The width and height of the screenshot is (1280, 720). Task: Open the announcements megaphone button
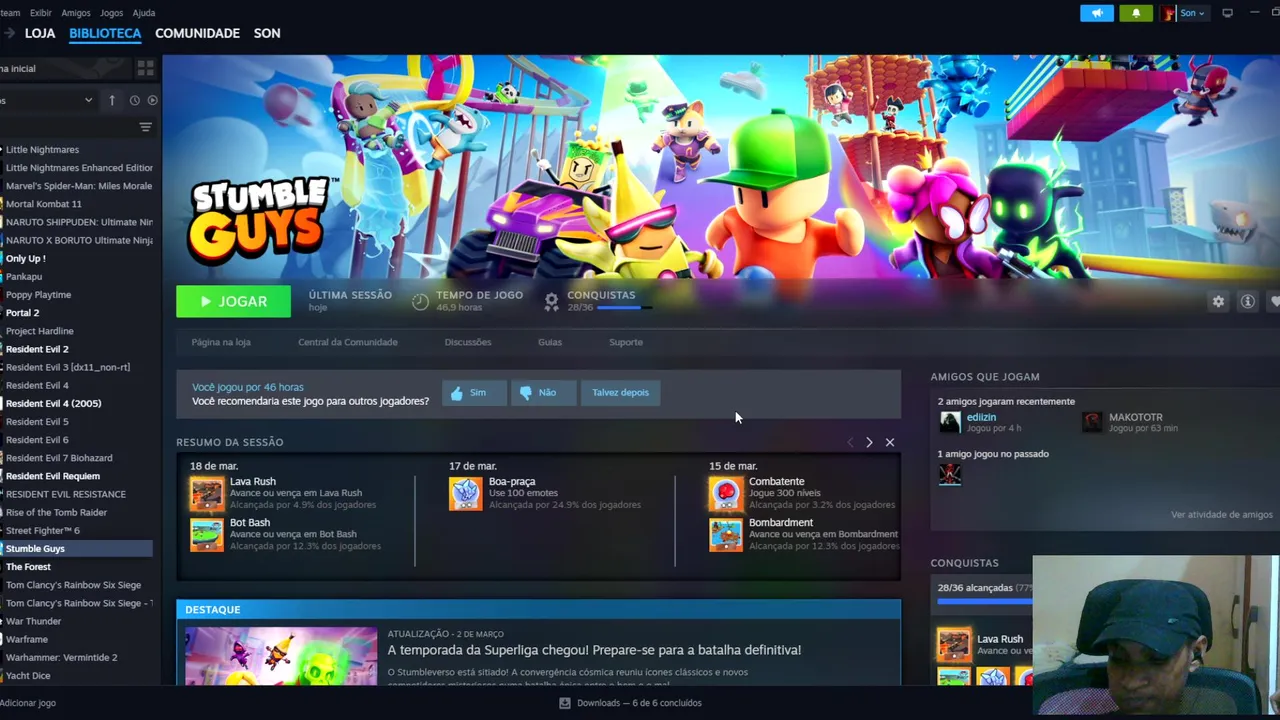coord(1097,13)
